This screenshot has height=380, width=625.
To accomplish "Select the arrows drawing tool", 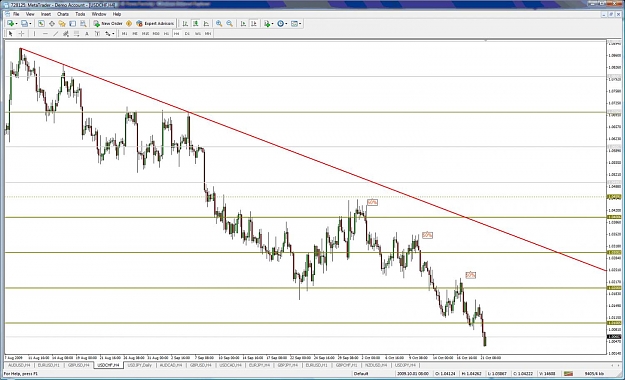I will coord(107,33).
